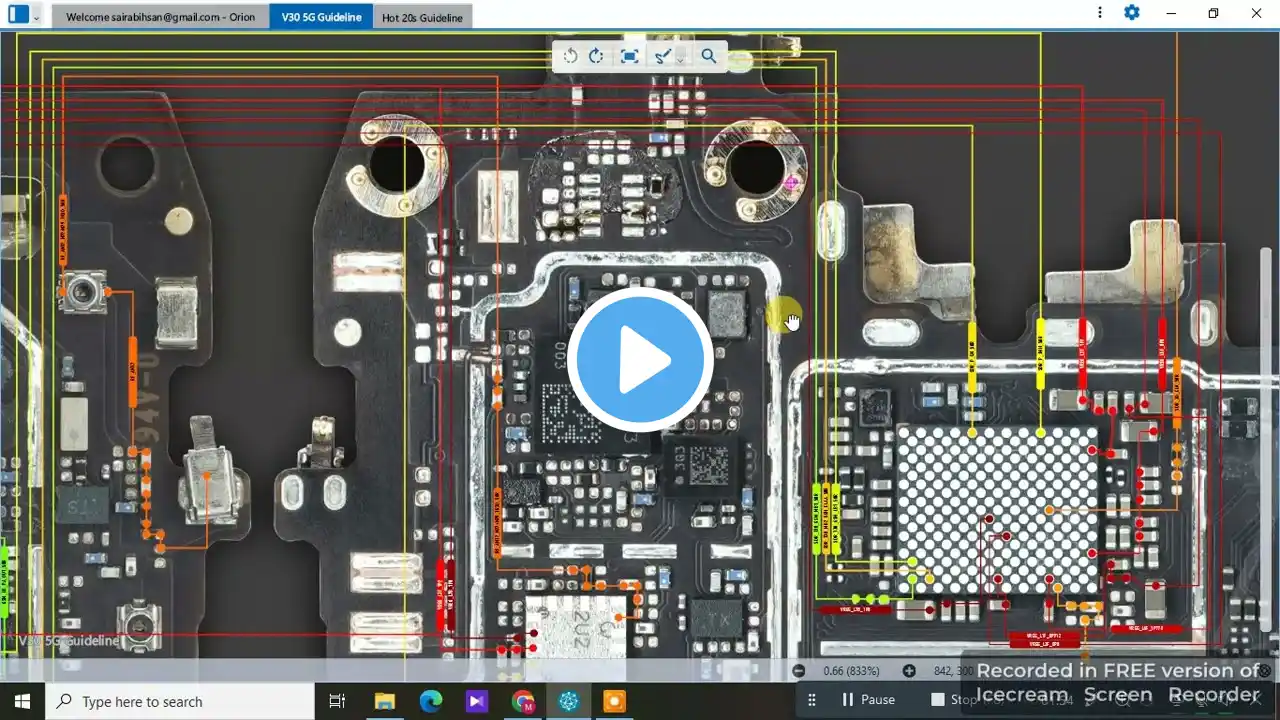
Task: Open the brush tool dropdown arrow
Action: (680, 58)
